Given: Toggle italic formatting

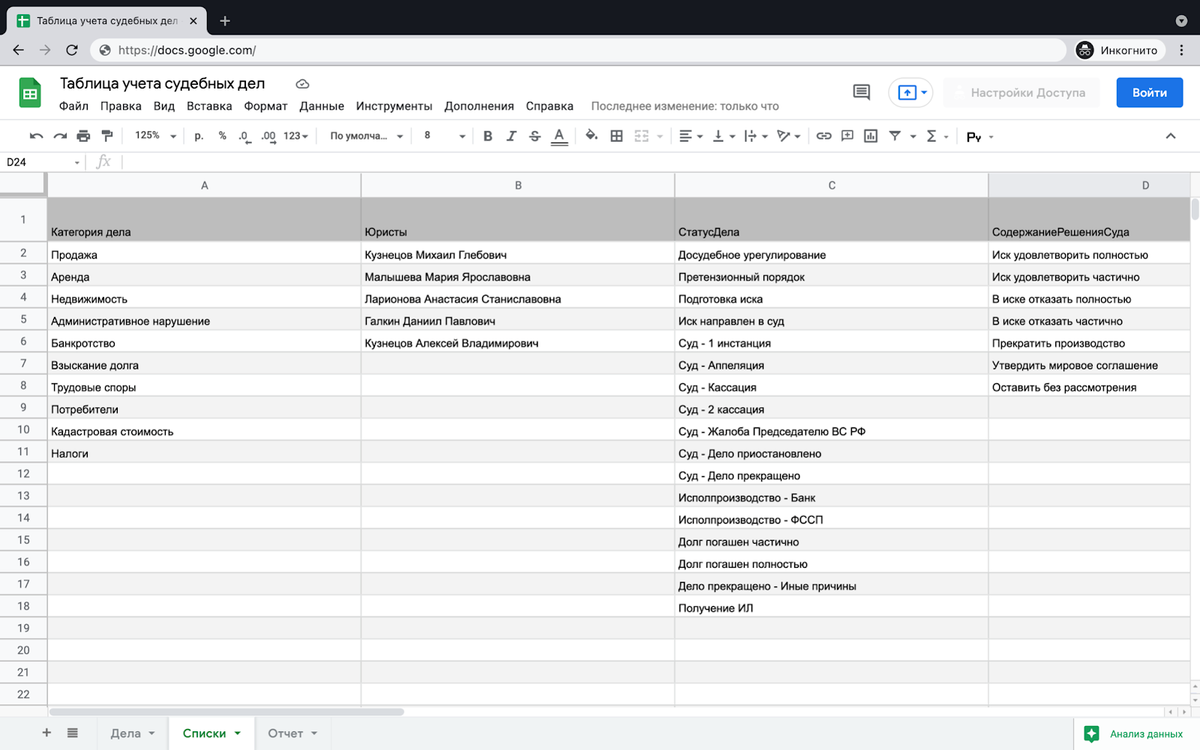Looking at the screenshot, I should tap(511, 136).
